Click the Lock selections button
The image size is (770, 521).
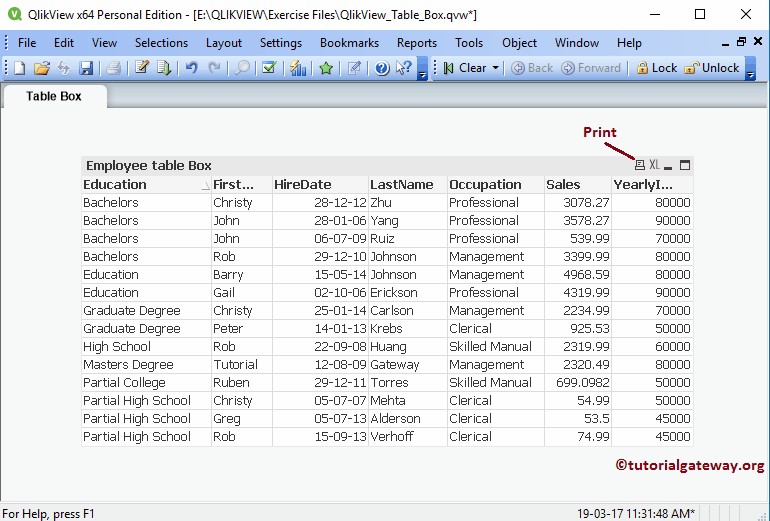click(655, 68)
